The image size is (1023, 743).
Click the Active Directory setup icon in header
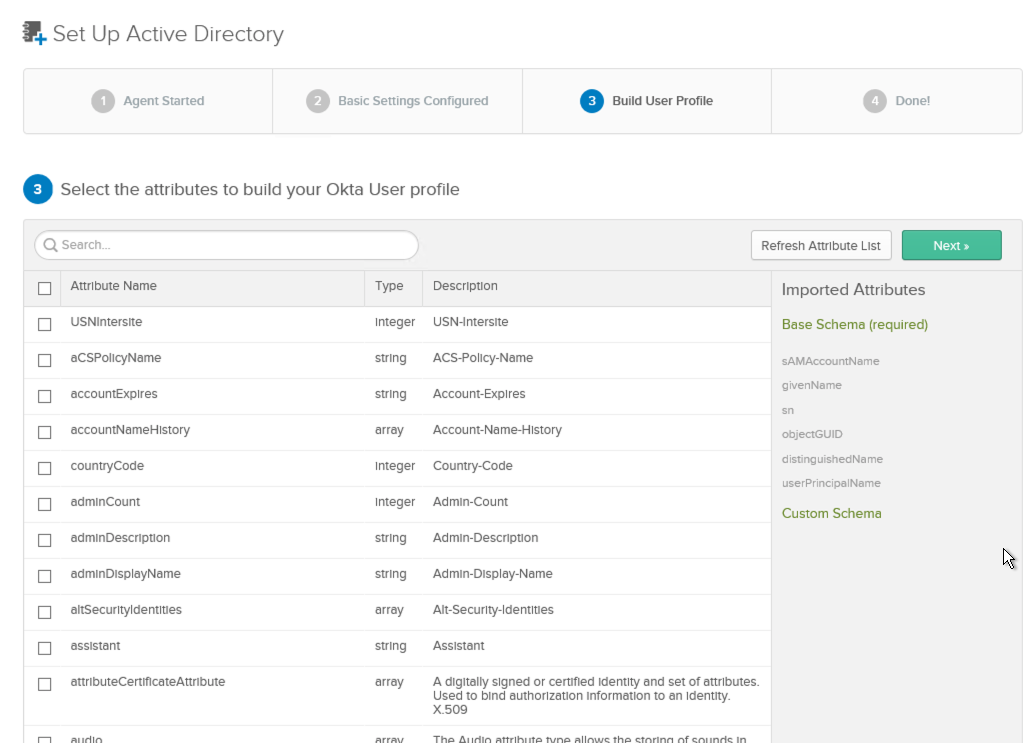[x=35, y=33]
